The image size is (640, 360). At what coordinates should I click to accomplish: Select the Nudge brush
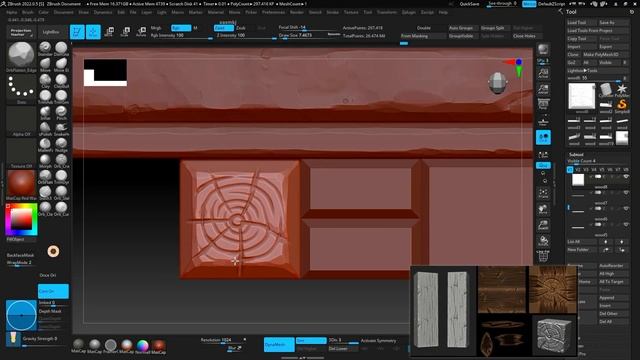(x=61, y=144)
